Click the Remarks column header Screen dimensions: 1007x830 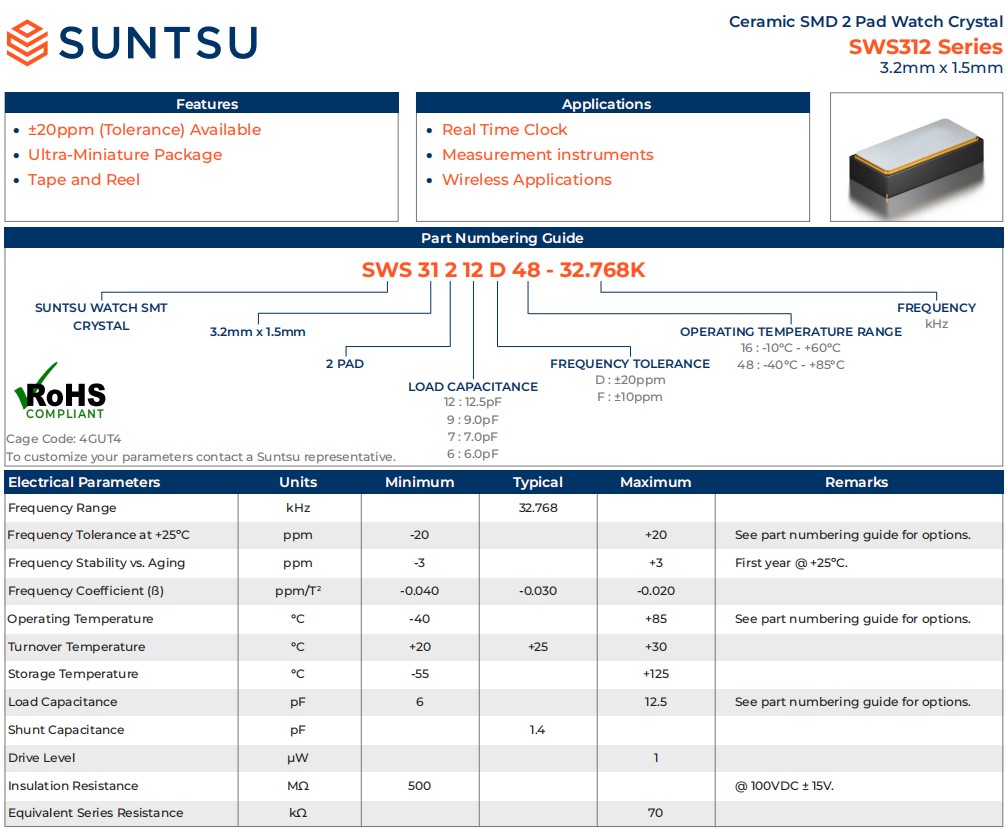coord(856,482)
